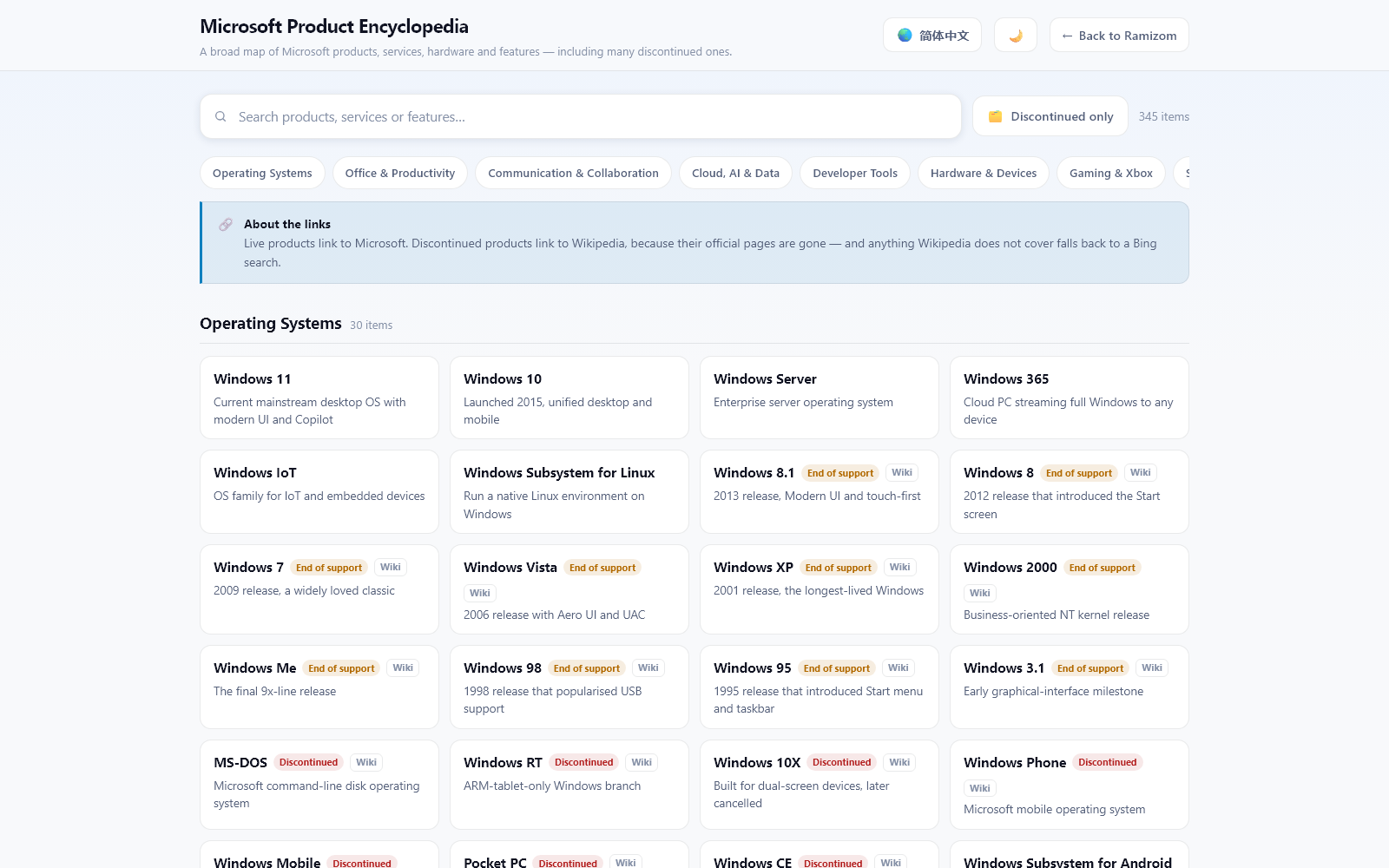Viewport: 1389px width, 868px height.
Task: Click the Windows 3.1 title
Action: (1004, 668)
